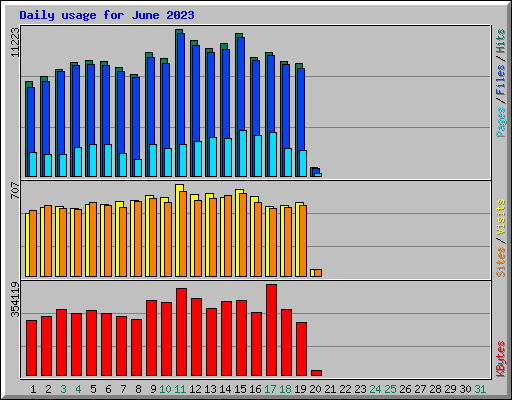Click the '11223' hits axis value
This screenshot has width=512, height=400.
(15, 42)
